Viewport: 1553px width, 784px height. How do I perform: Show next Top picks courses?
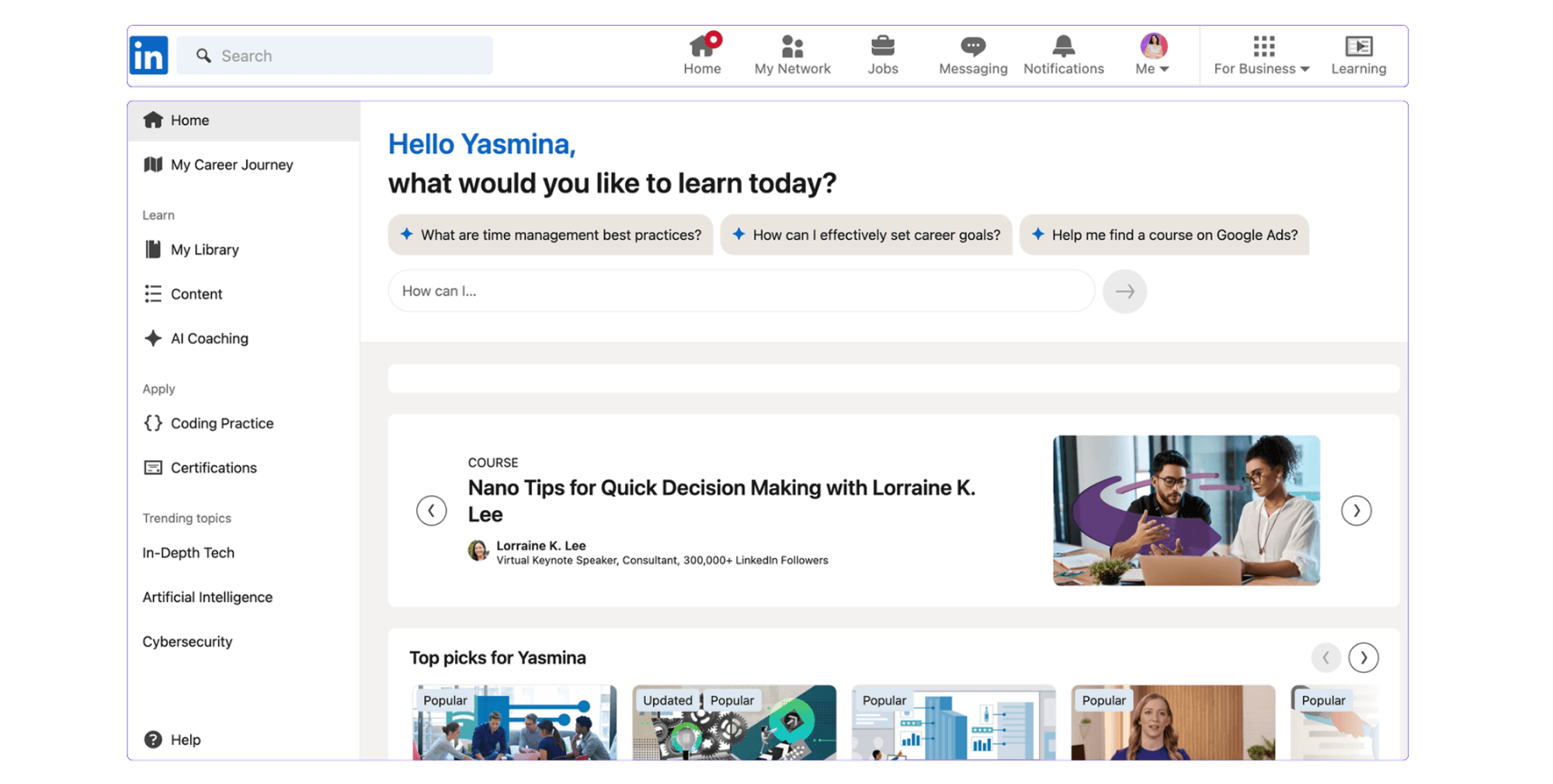(x=1364, y=657)
